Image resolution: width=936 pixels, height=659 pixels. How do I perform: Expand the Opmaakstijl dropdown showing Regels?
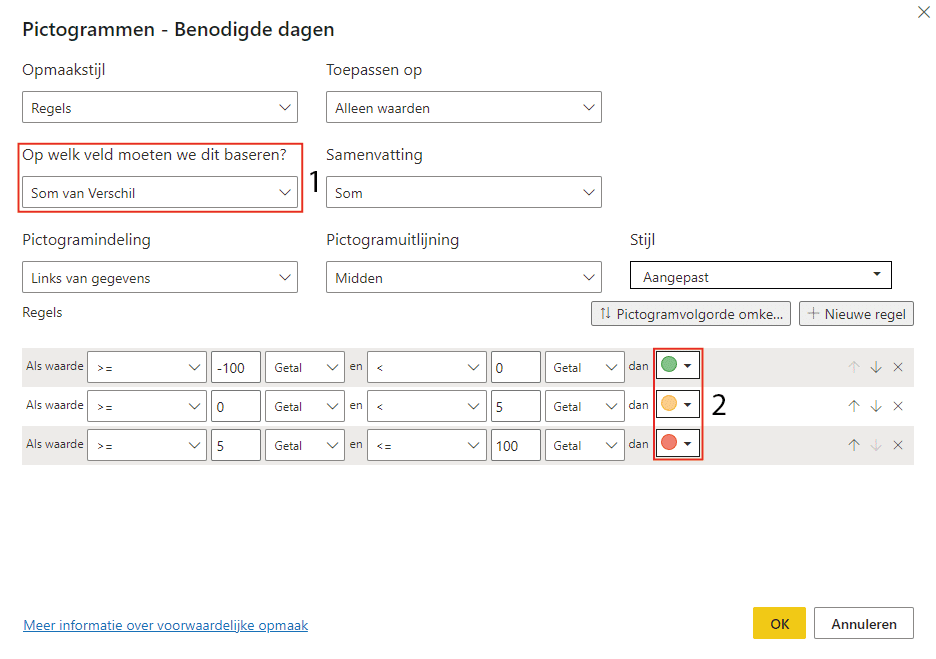159,108
